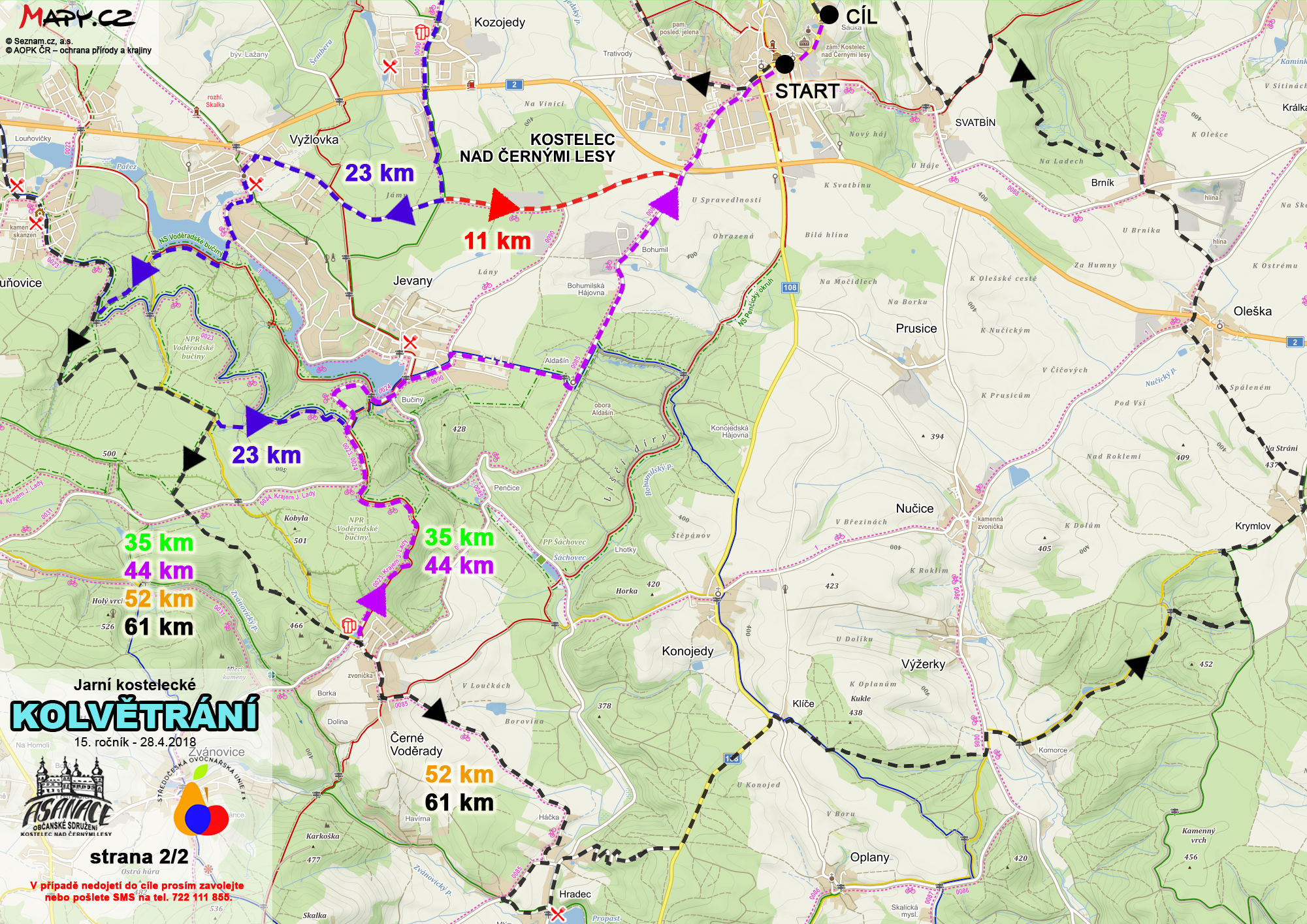Click the Krymlov town label
This screenshot has height=924, width=1307.
[x=1253, y=526]
